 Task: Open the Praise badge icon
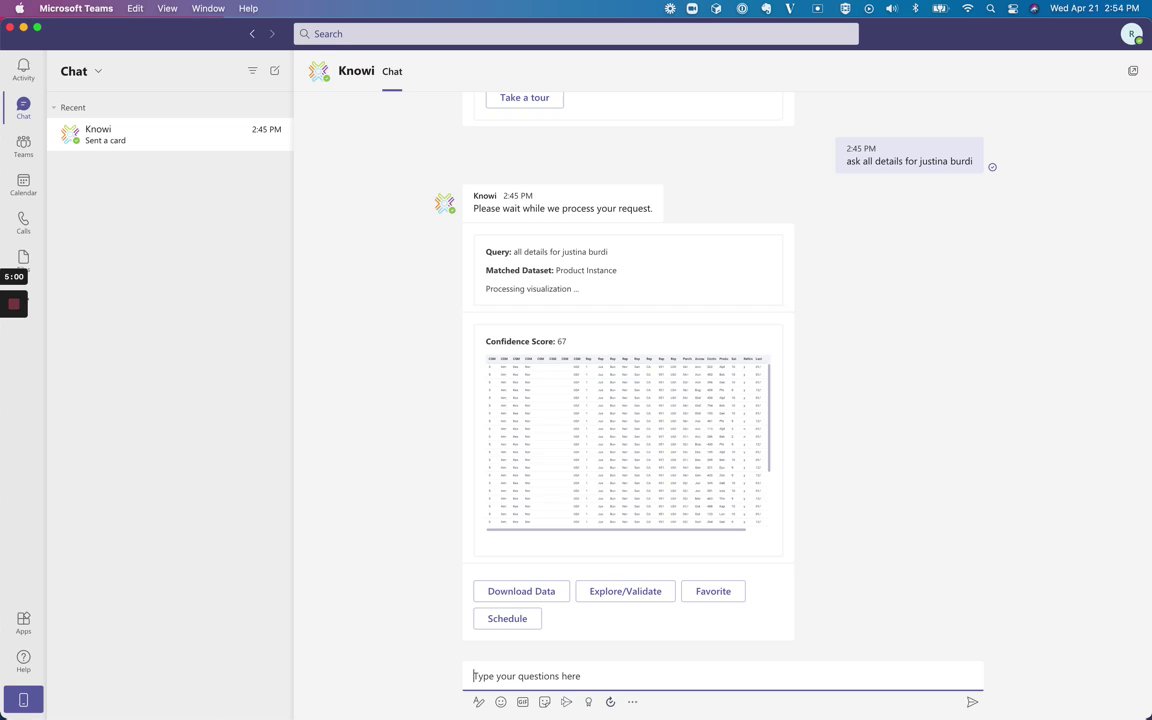click(588, 702)
